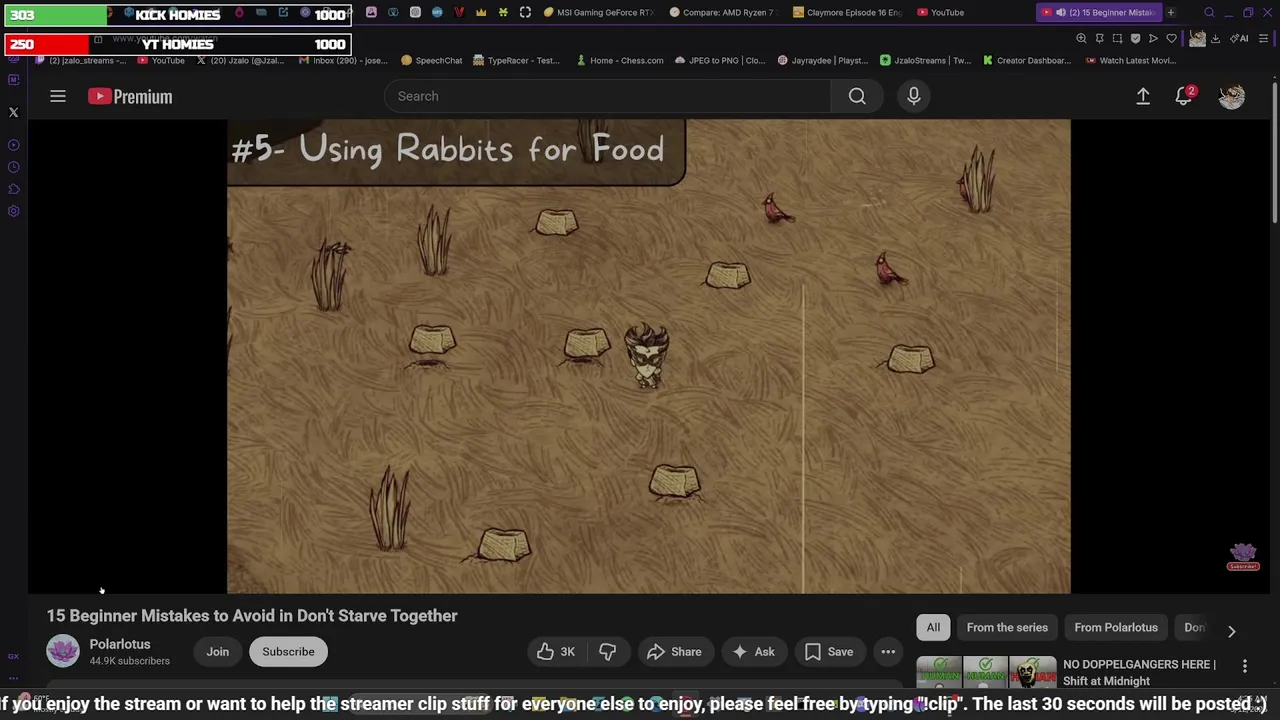Save the video to playlist

829,652
